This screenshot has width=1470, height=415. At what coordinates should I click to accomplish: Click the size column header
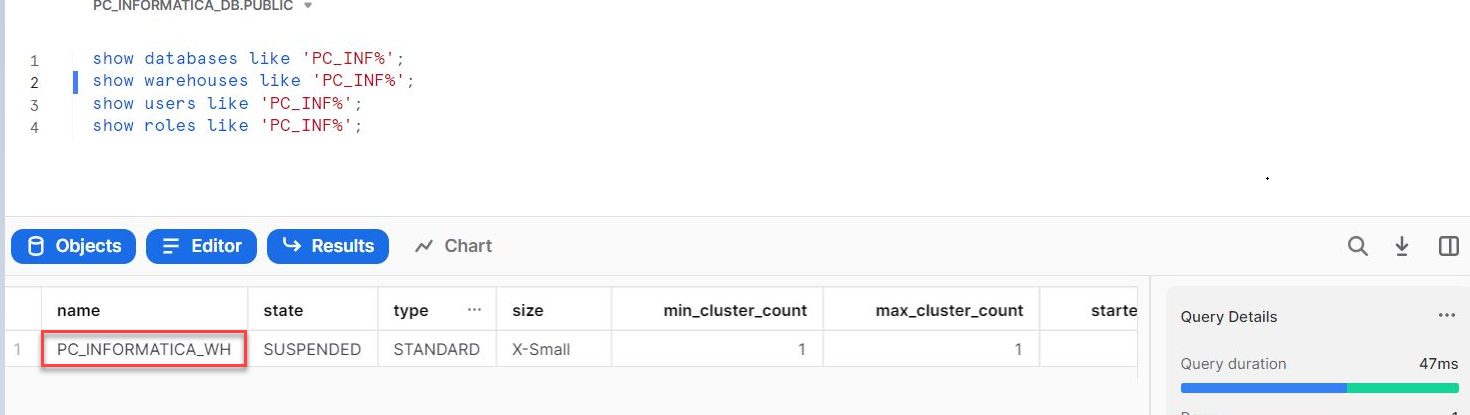[528, 310]
